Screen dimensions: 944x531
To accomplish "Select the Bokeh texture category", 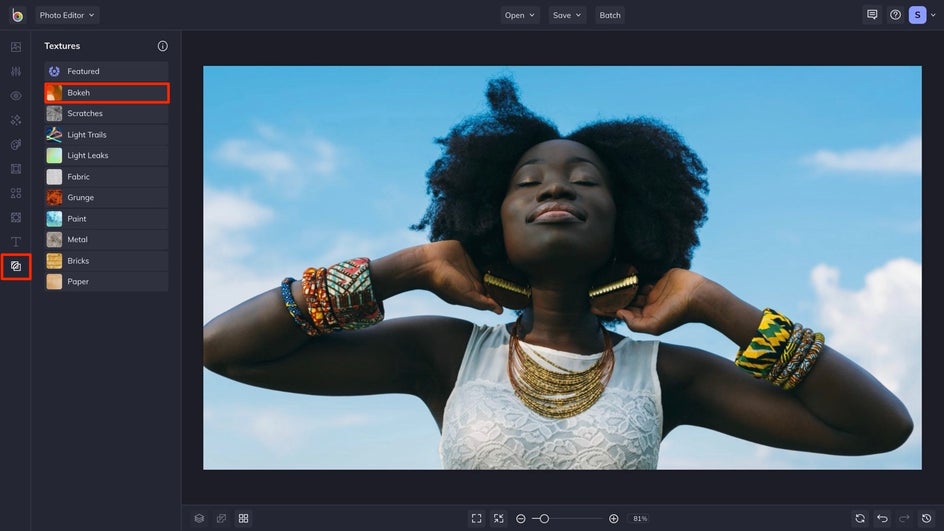I will [x=106, y=93].
